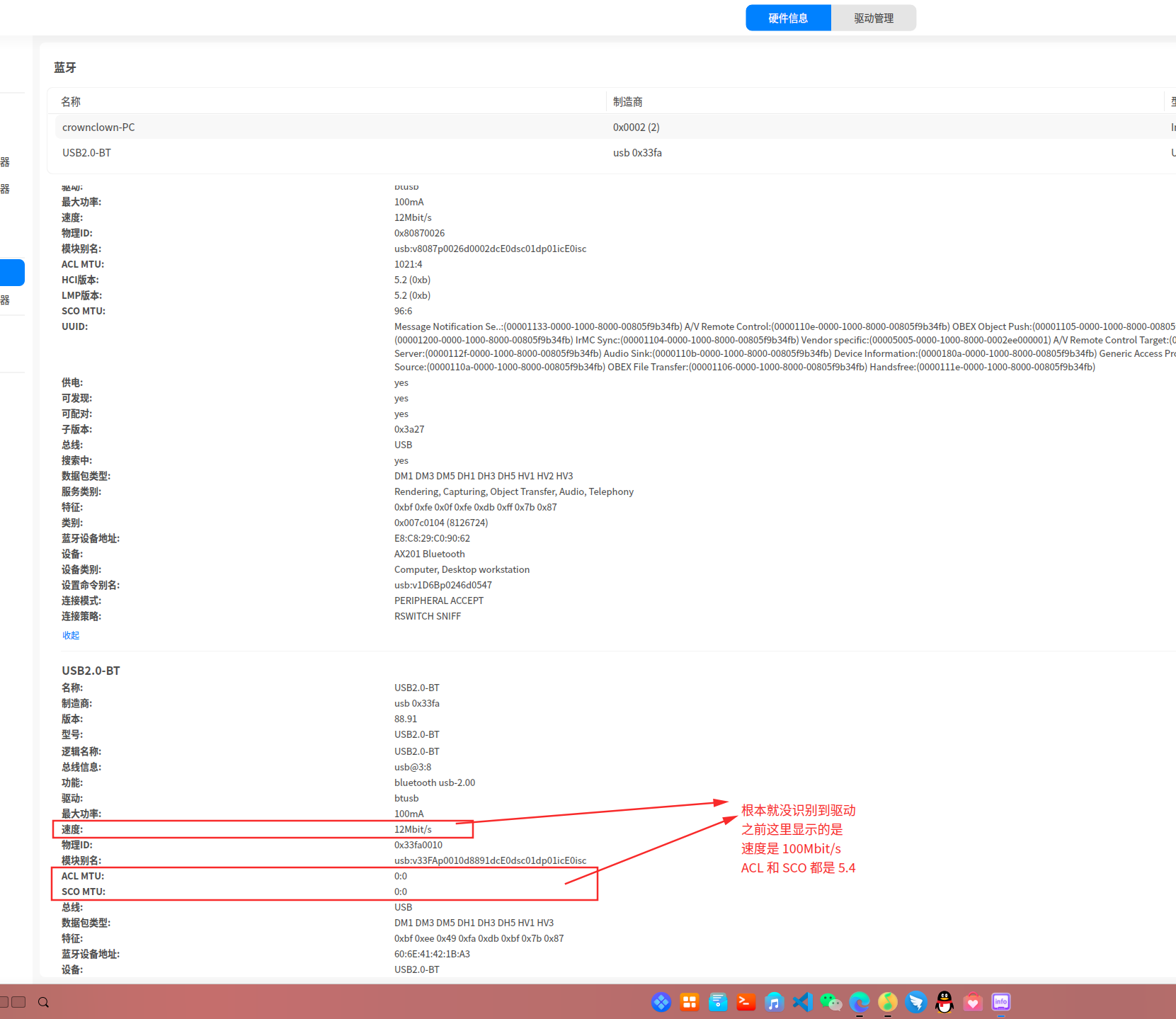
Task: Click the AX201 Bluetooth device value
Action: [x=430, y=554]
